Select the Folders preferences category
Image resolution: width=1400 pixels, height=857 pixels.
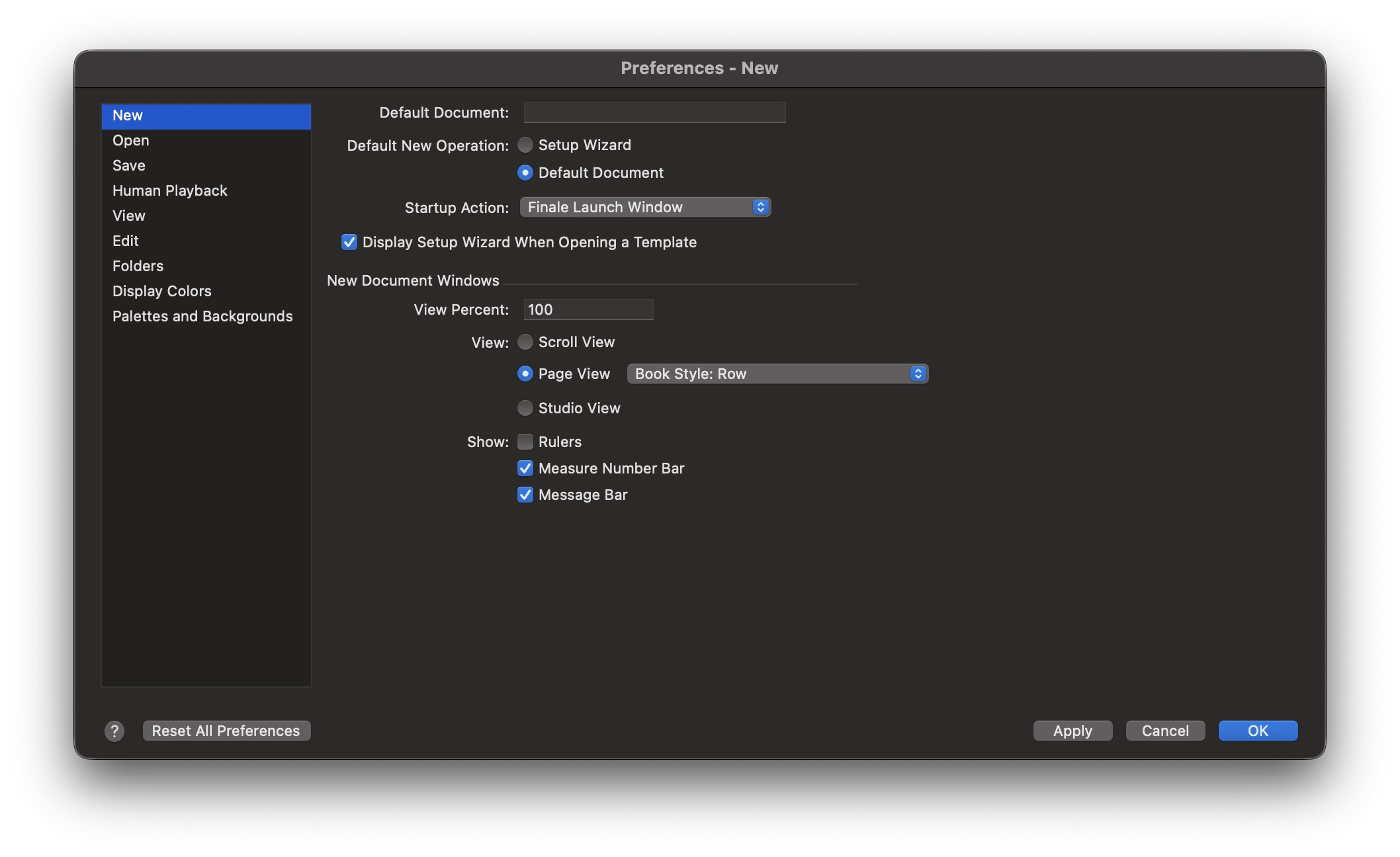(x=138, y=266)
